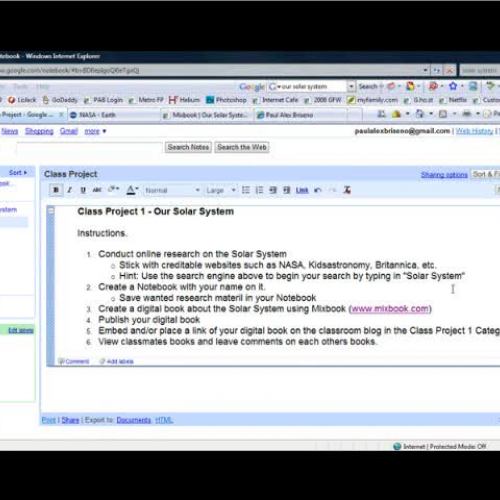Click the Solar System notebook in sidebar
This screenshot has width=500, height=500.
pos(9,210)
